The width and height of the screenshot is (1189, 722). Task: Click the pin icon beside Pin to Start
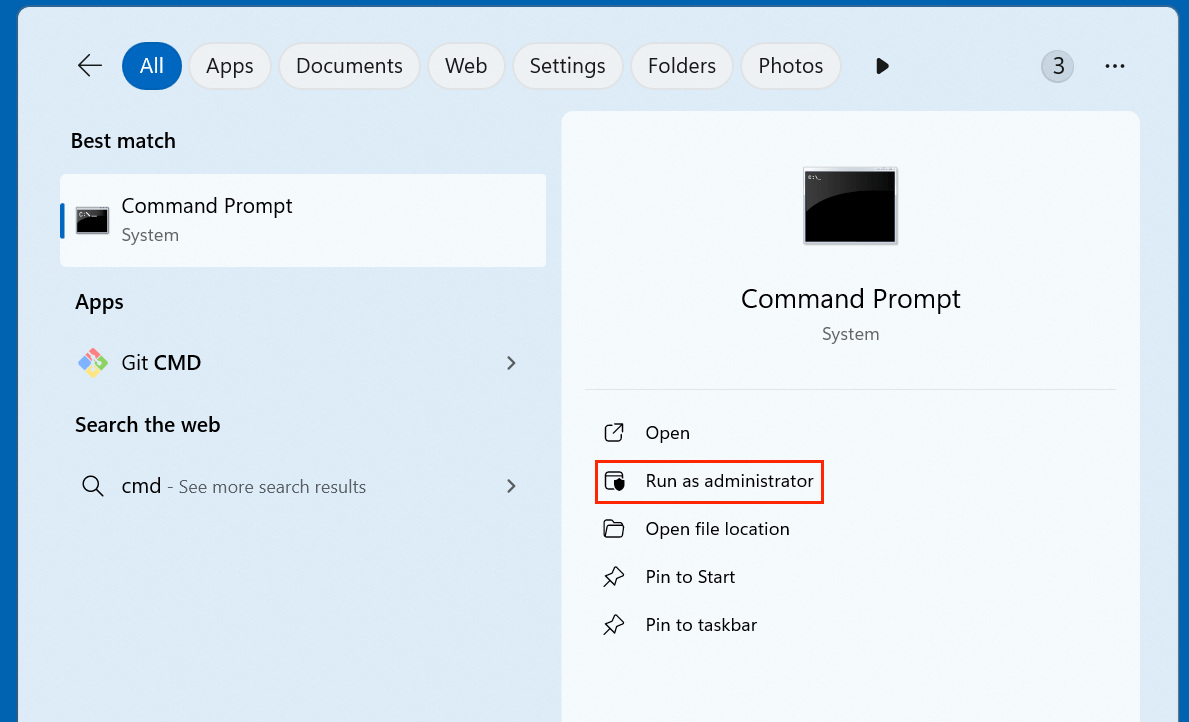coord(614,576)
